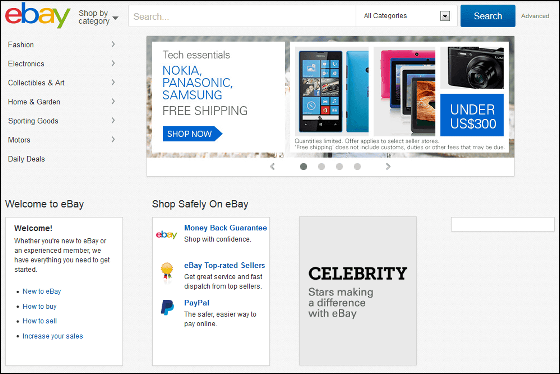
Task: Open the How to buy link
Action: coord(39,306)
